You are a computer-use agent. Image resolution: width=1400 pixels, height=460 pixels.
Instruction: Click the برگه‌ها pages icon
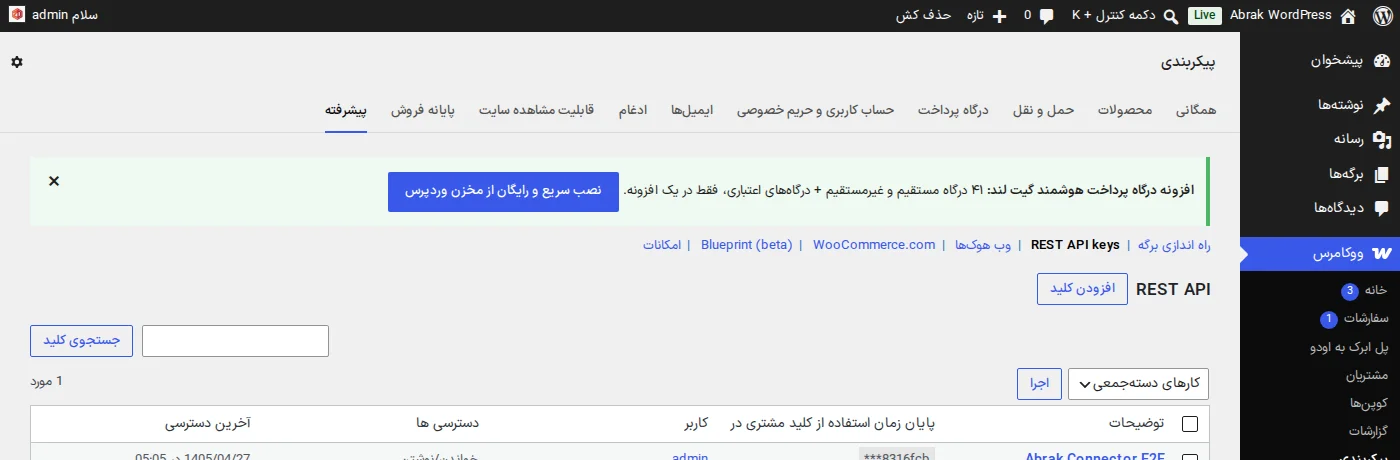1381,174
